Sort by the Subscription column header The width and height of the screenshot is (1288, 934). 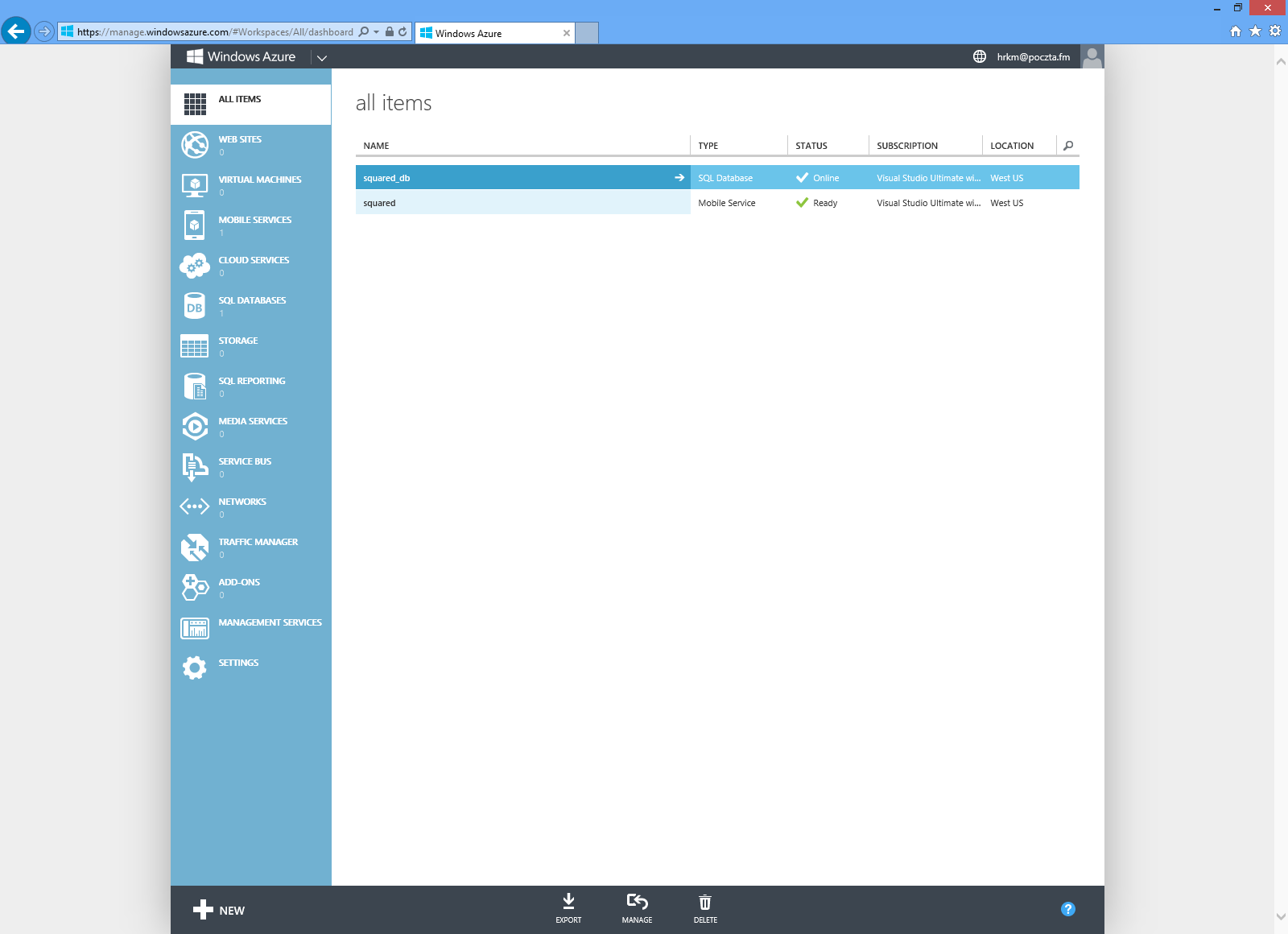pos(907,146)
